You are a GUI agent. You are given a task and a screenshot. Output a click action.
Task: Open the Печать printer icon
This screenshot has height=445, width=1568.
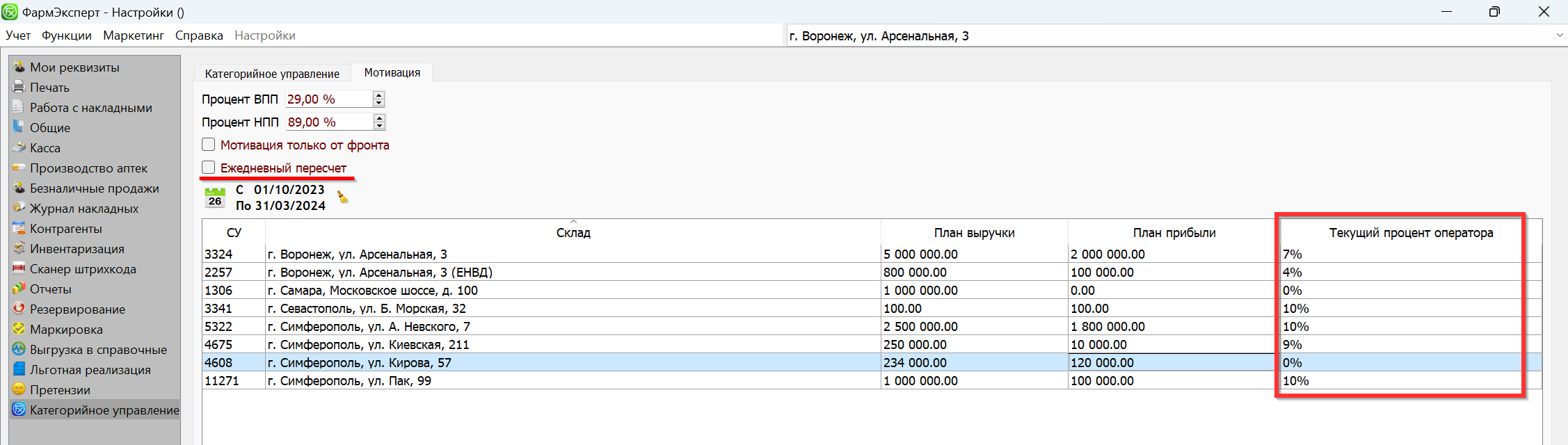pyautogui.click(x=19, y=87)
